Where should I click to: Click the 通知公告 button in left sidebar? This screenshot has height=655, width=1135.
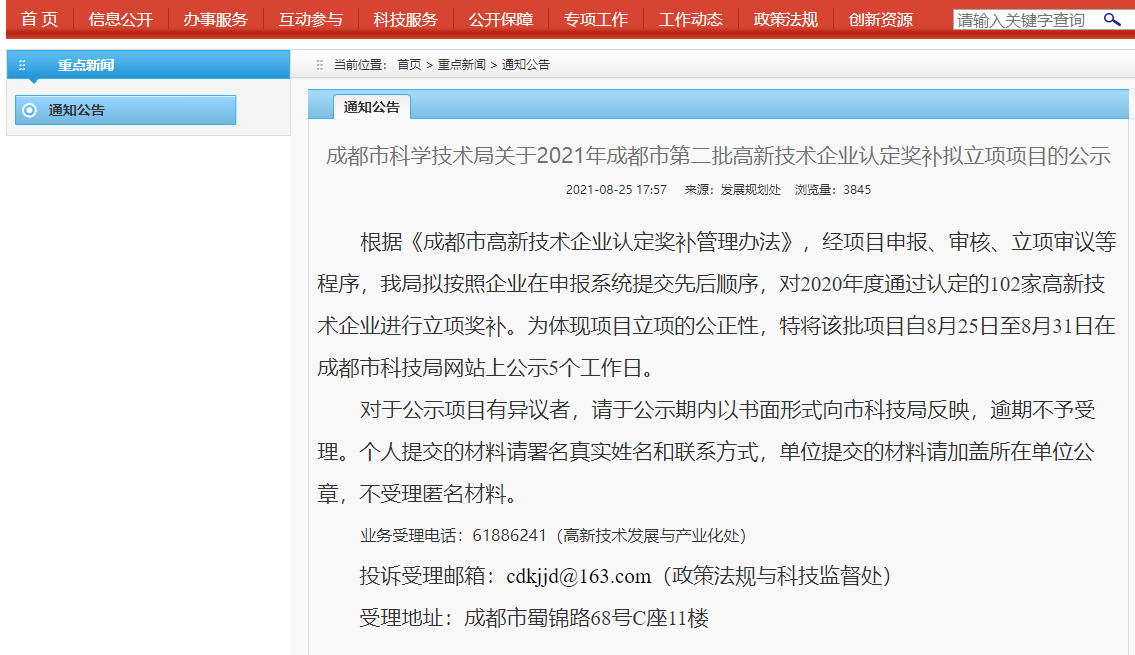tap(125, 110)
